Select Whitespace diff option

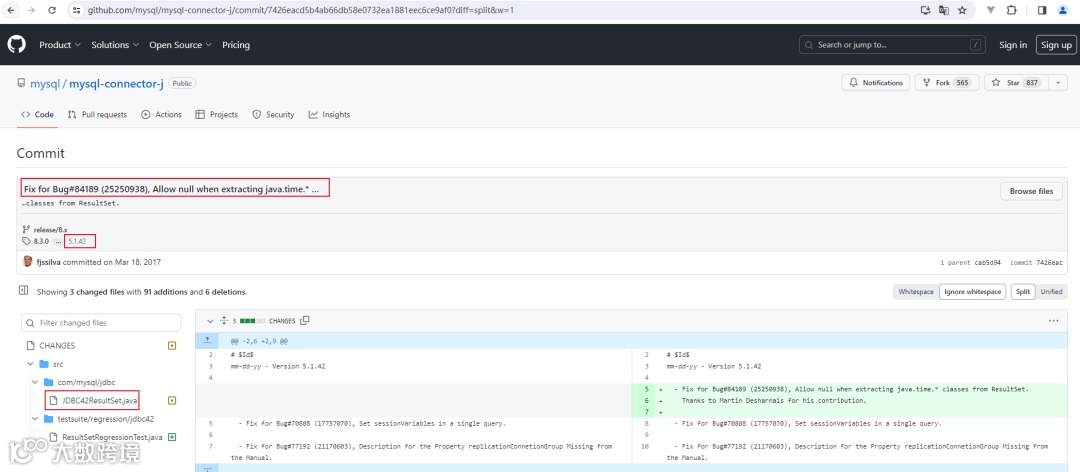point(915,291)
